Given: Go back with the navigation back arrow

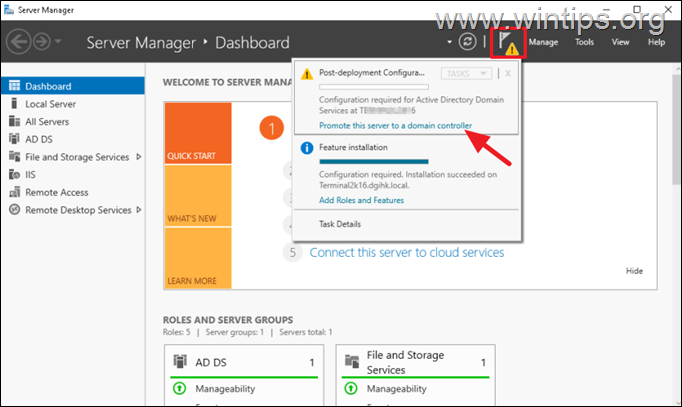Looking at the screenshot, I should point(18,42).
